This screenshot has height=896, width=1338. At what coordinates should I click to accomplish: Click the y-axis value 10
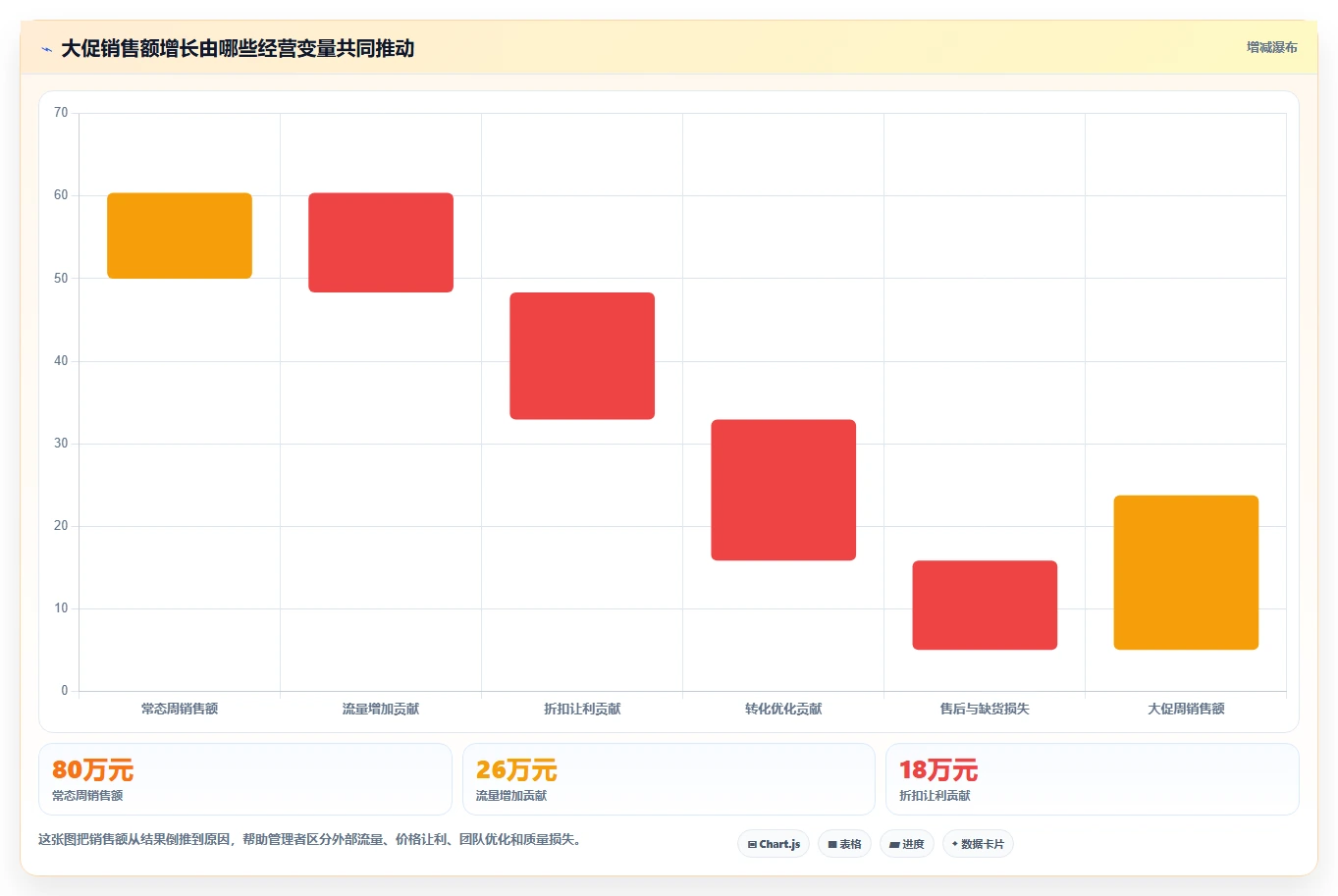[61, 608]
